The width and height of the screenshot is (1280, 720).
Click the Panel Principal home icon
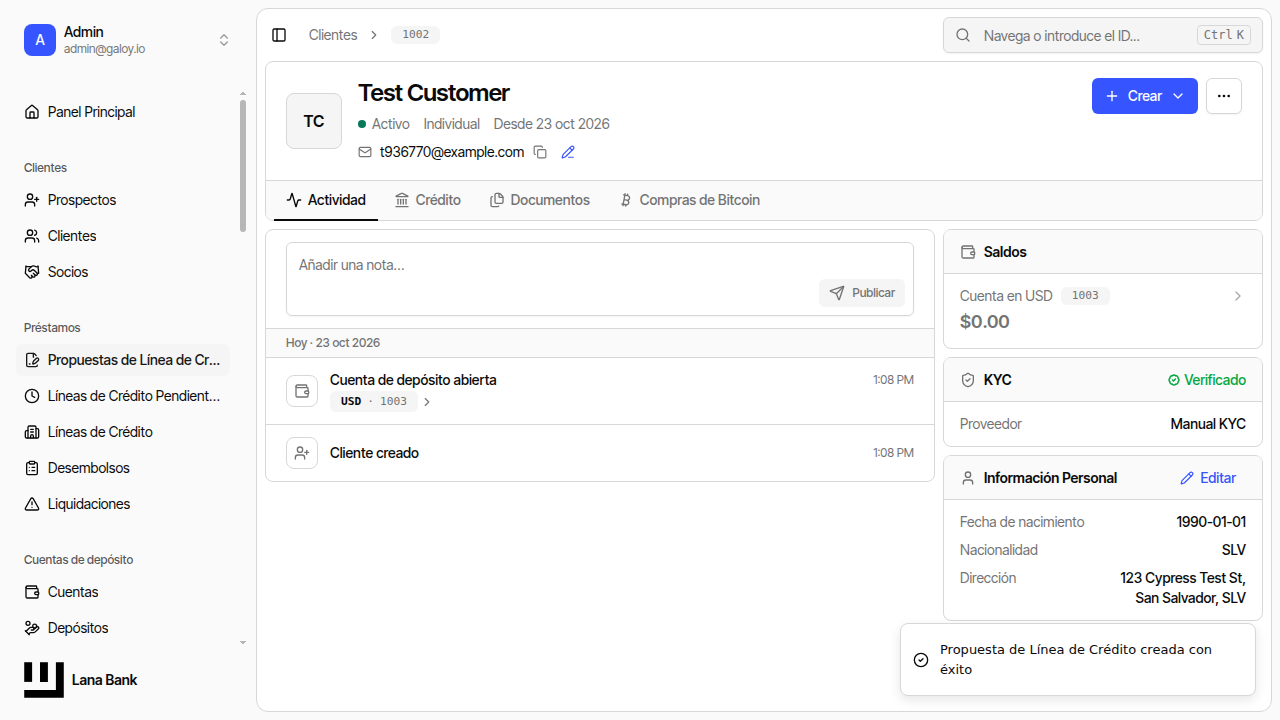point(32,112)
